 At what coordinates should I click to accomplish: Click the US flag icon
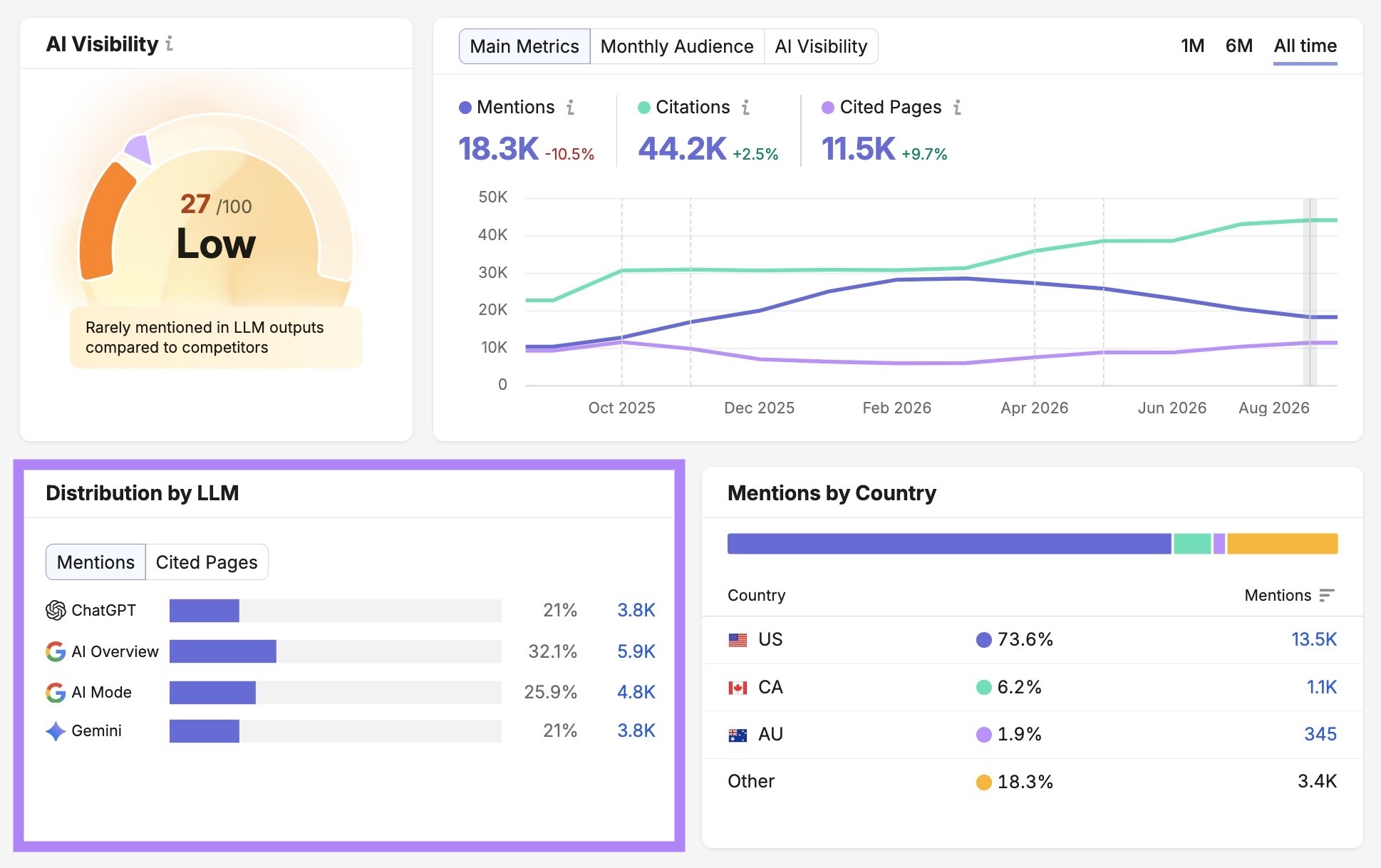[x=738, y=640]
